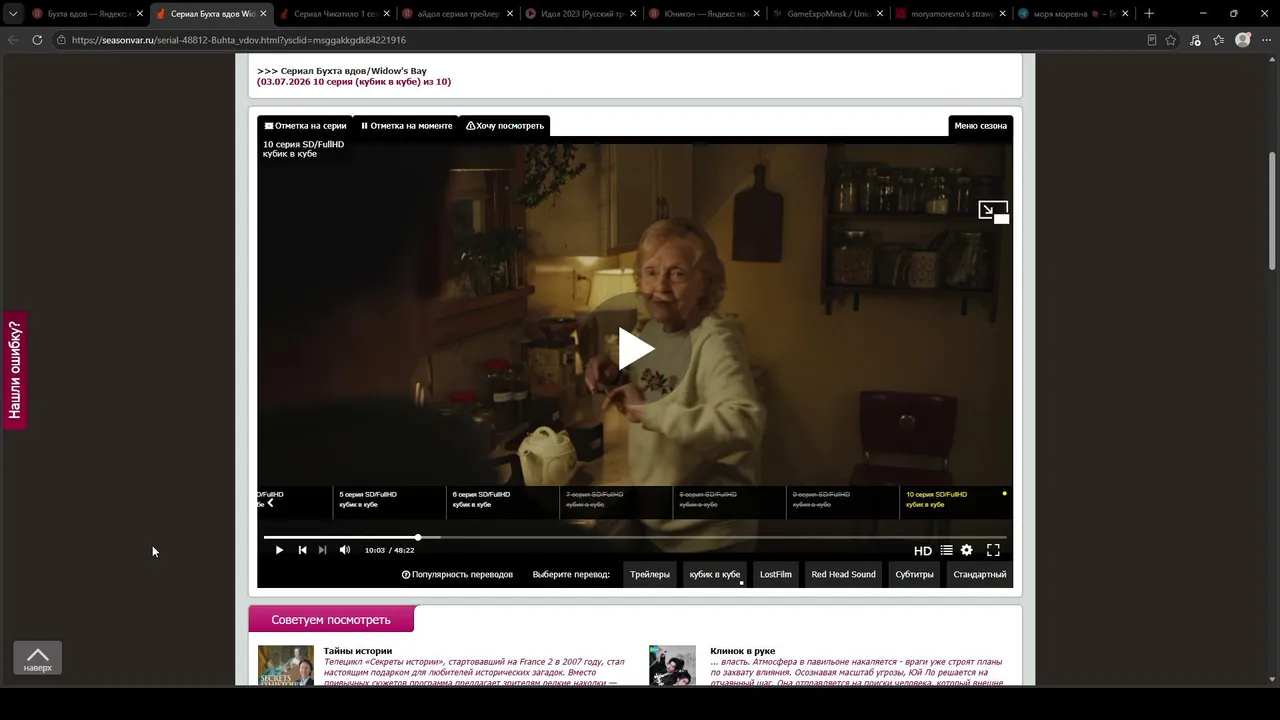Image resolution: width=1280 pixels, height=720 pixels.
Task: Select episode 5 in the episode strip
Action: (x=389, y=502)
